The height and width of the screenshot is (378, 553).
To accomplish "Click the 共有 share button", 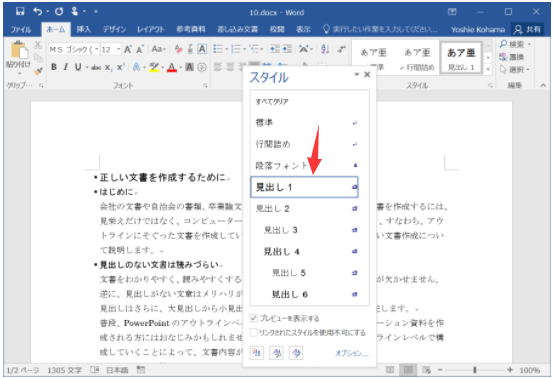I will coord(527,29).
